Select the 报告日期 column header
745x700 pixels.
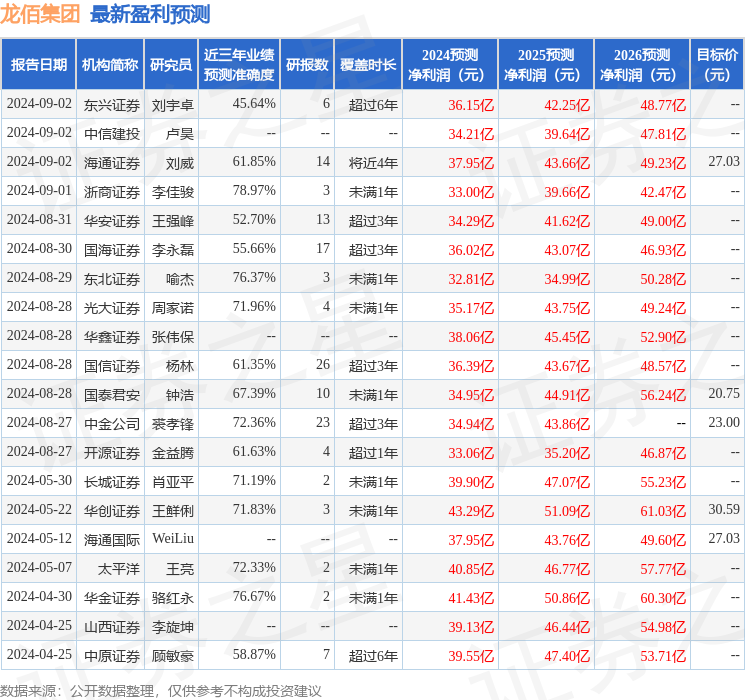38,65
